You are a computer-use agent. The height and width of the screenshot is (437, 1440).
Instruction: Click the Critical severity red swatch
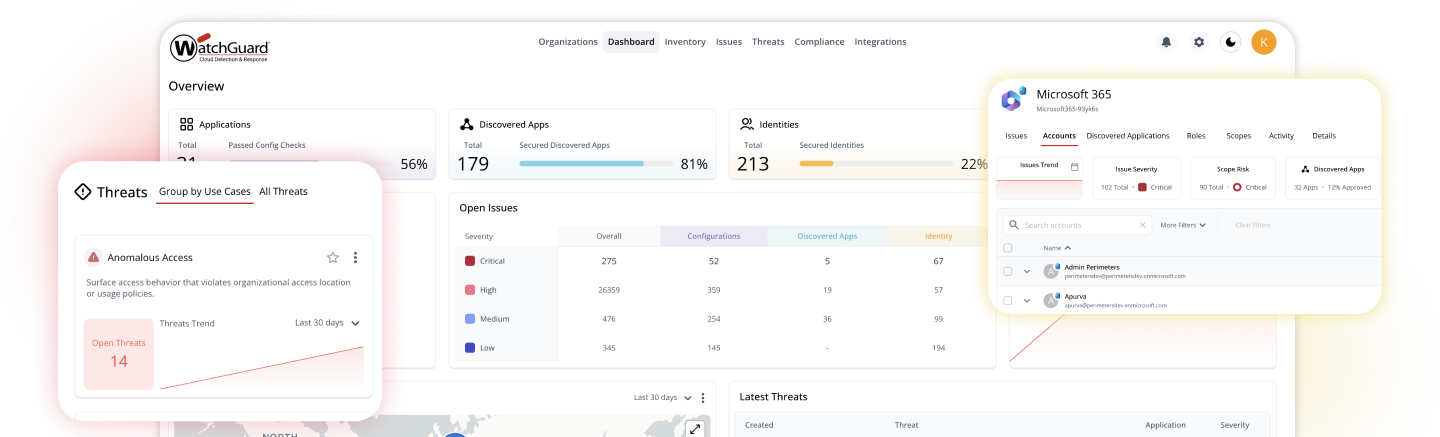coord(470,261)
